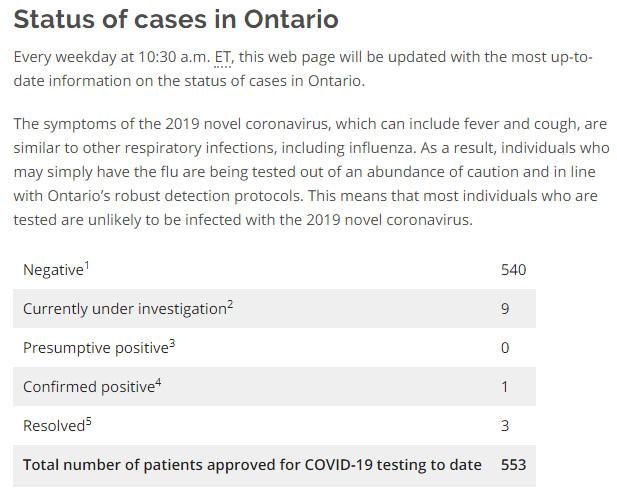Click the Total number of patients label

252,465
